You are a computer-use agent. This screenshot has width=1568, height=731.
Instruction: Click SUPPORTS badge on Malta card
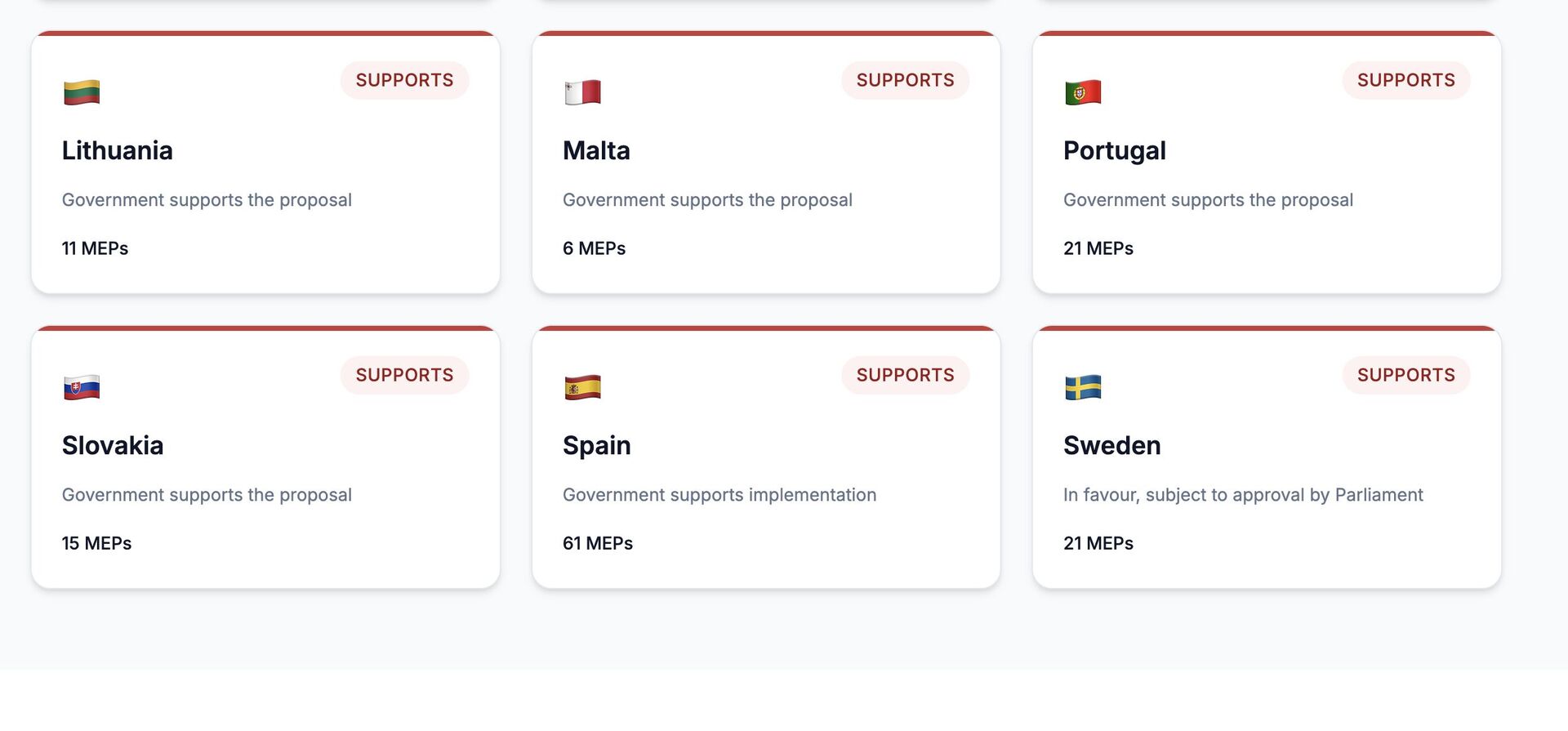[x=905, y=80]
